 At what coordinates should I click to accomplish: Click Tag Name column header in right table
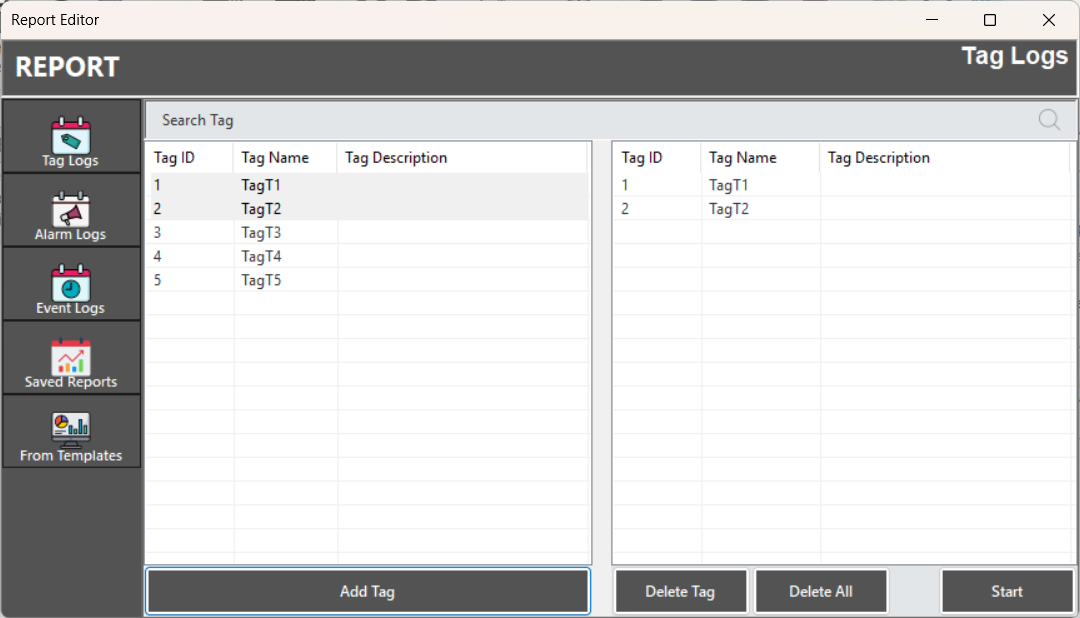(760, 158)
